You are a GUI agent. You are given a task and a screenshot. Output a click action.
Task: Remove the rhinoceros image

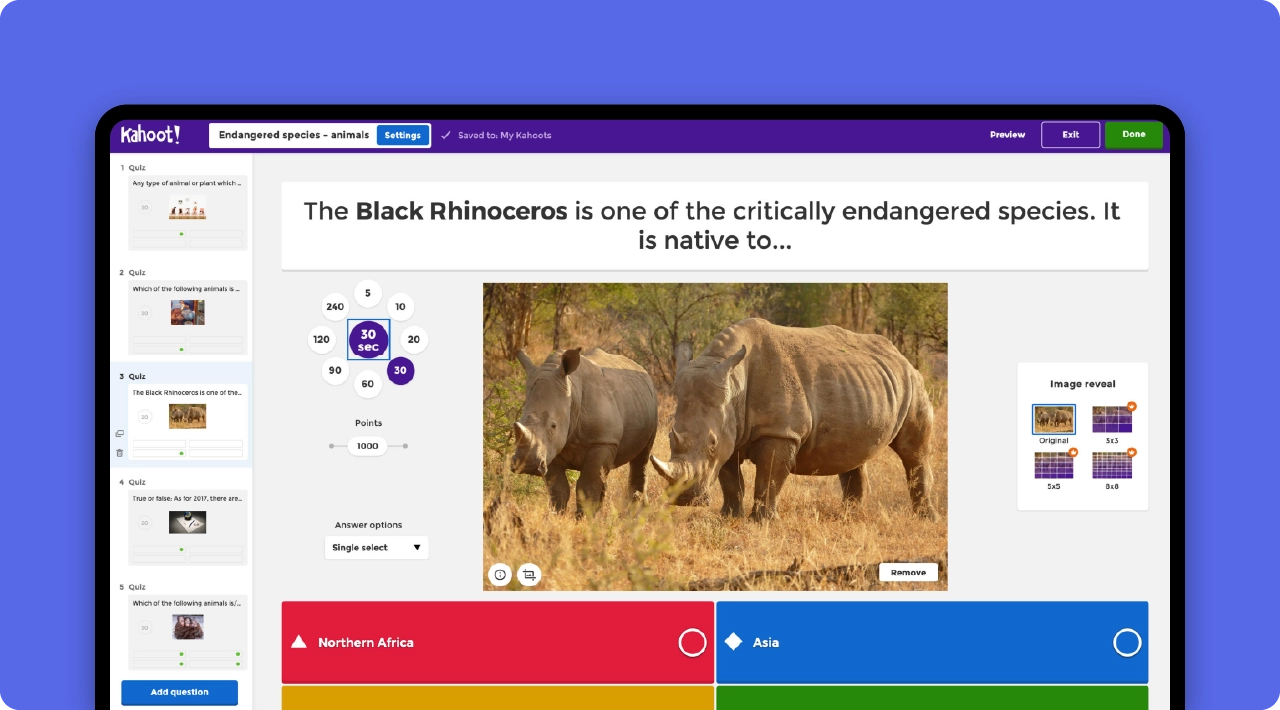point(907,572)
